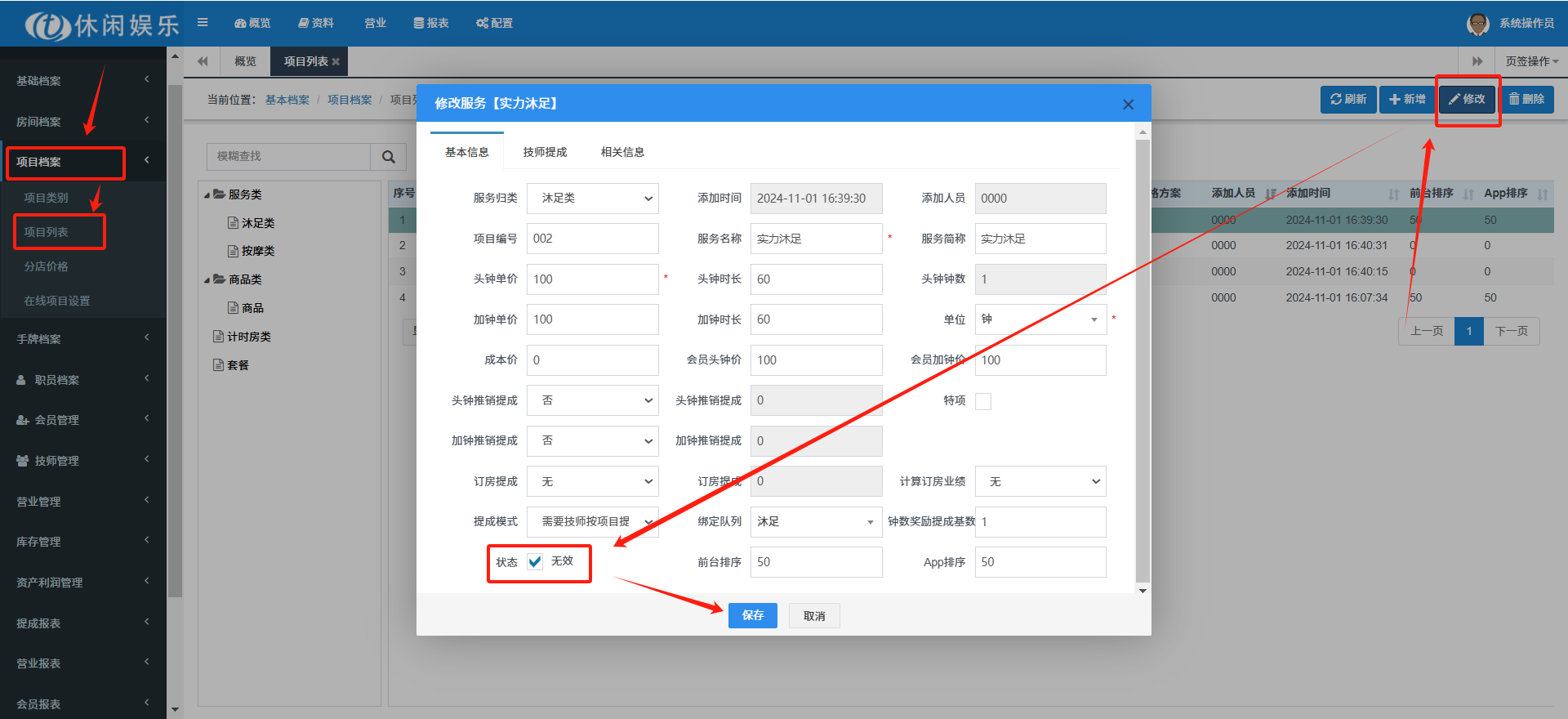Open the 服务归类 dropdown
Image resolution: width=1568 pixels, height=719 pixels.
(592, 199)
